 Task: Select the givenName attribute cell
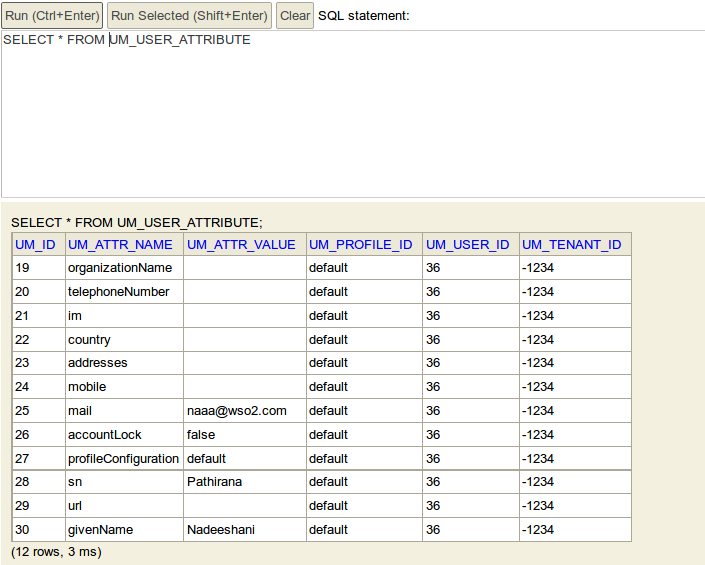[125, 529]
